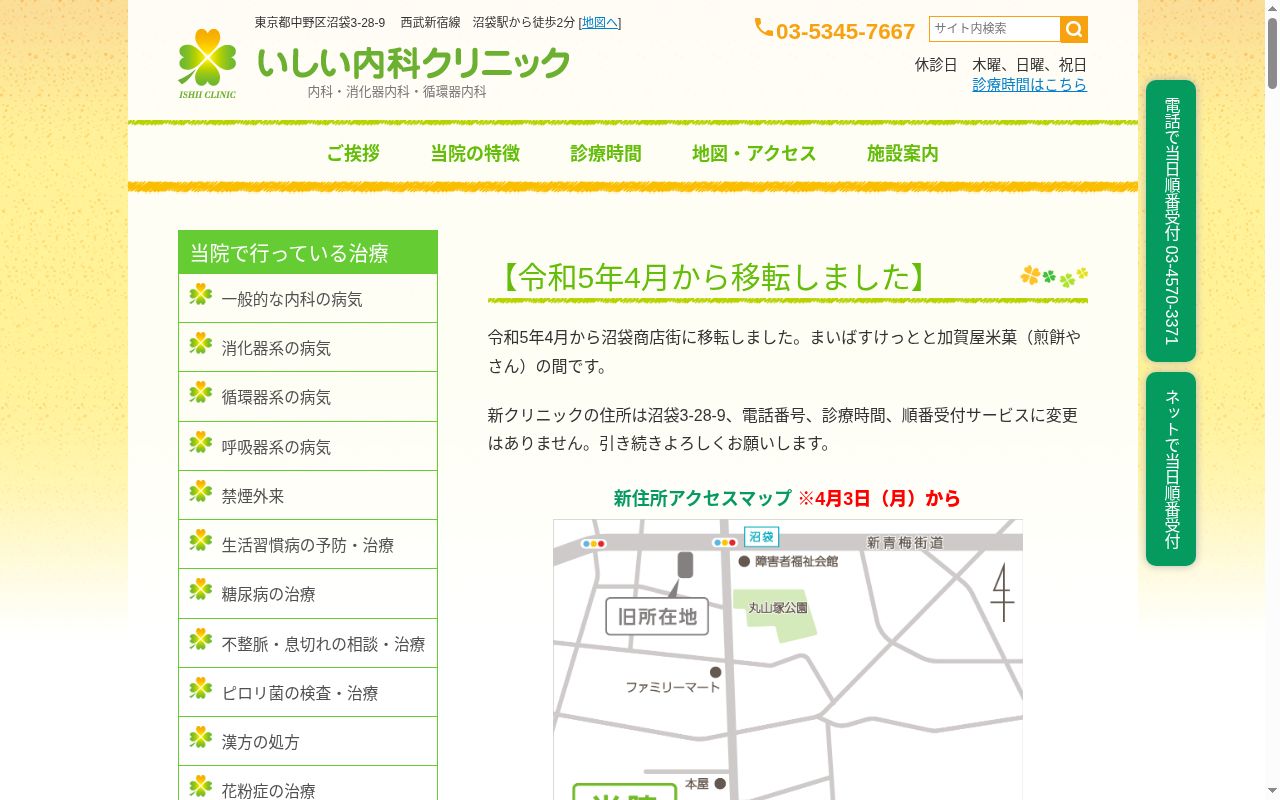
Task: Open 不整脈・息切れの相談・治療 sidebar entry
Action: 308,644
